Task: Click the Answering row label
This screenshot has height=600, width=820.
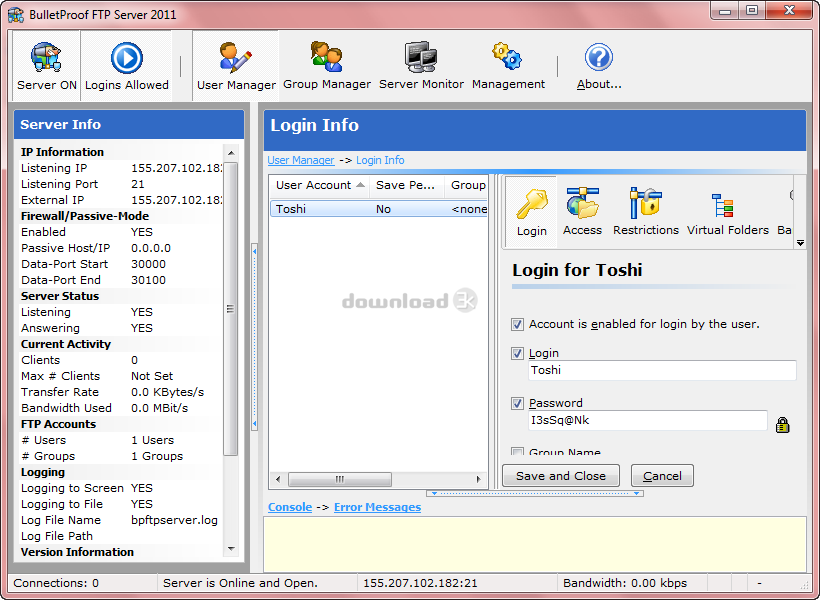Action: [x=50, y=328]
